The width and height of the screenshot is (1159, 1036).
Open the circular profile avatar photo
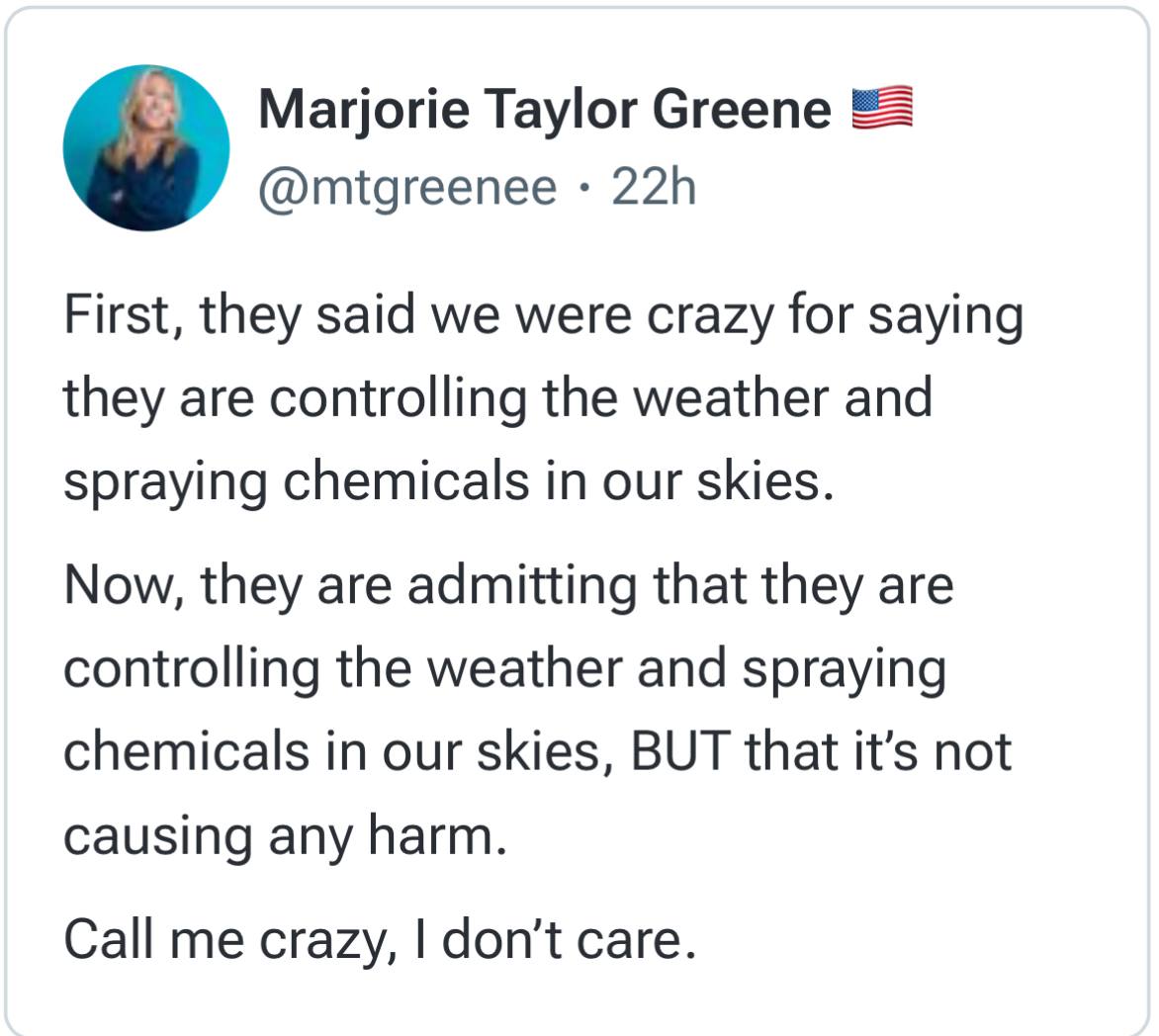coord(146,148)
